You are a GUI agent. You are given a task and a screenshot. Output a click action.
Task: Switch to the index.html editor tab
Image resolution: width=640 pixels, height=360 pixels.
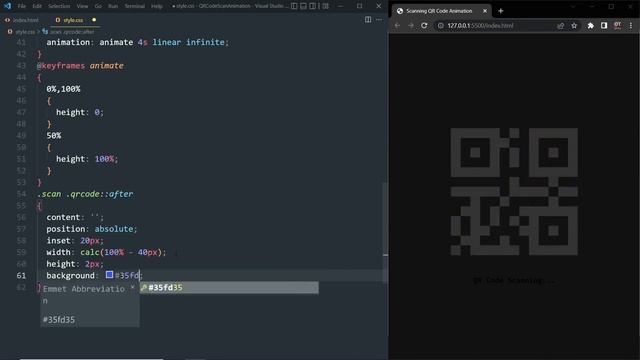point(23,20)
